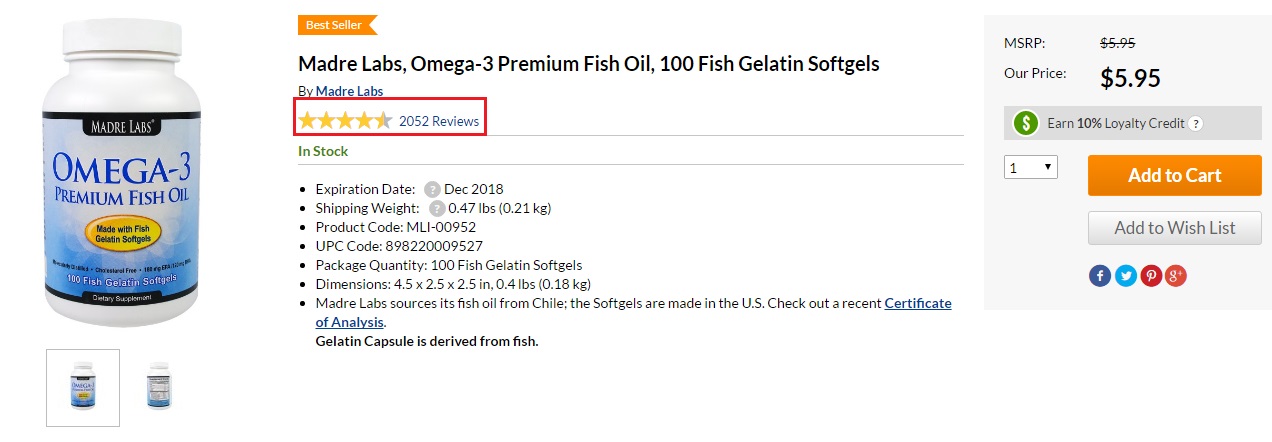The width and height of the screenshot is (1272, 442).
Task: Open the 2052 Reviews link
Action: click(439, 121)
